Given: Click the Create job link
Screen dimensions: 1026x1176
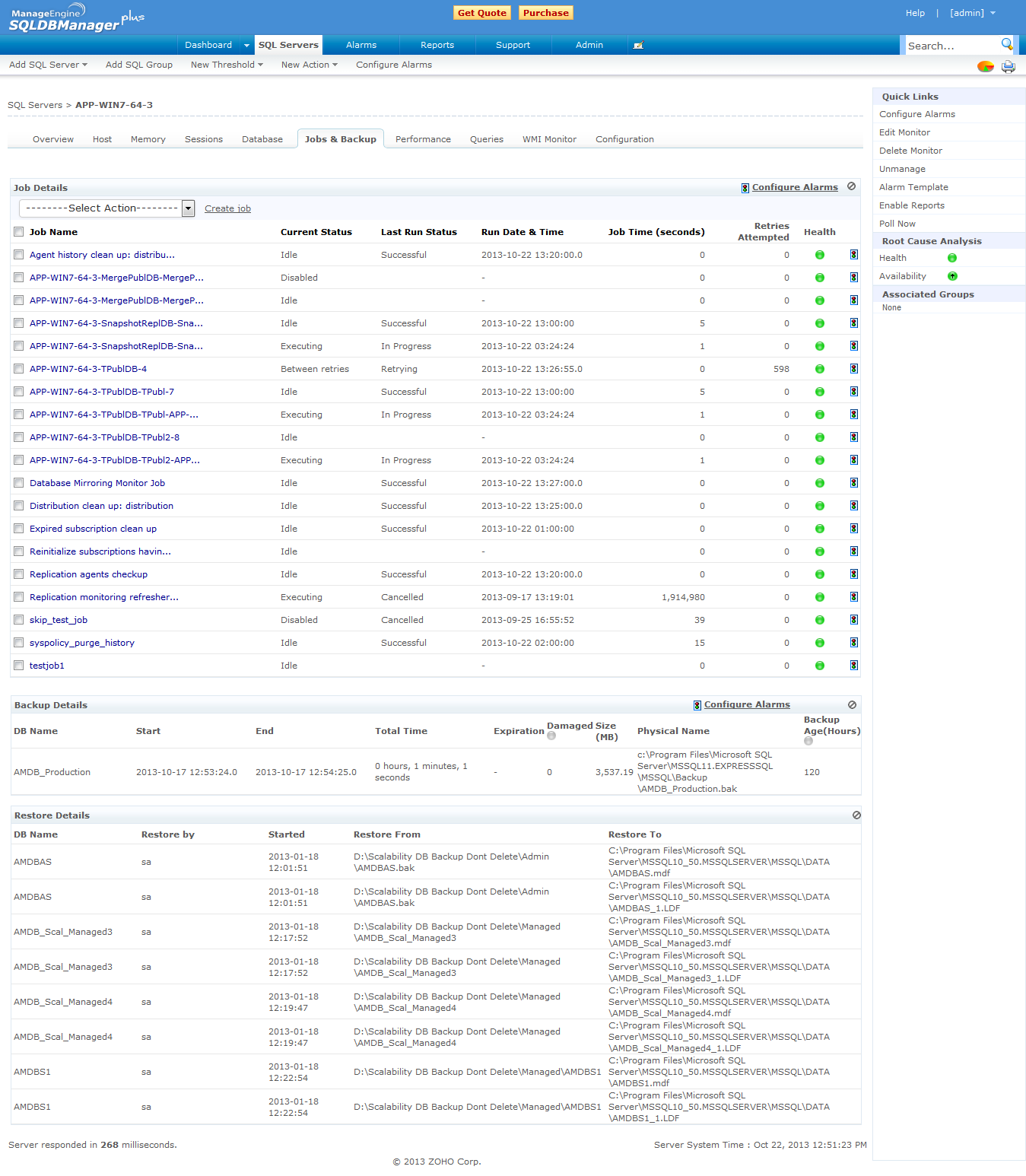Looking at the screenshot, I should pyautogui.click(x=227, y=208).
